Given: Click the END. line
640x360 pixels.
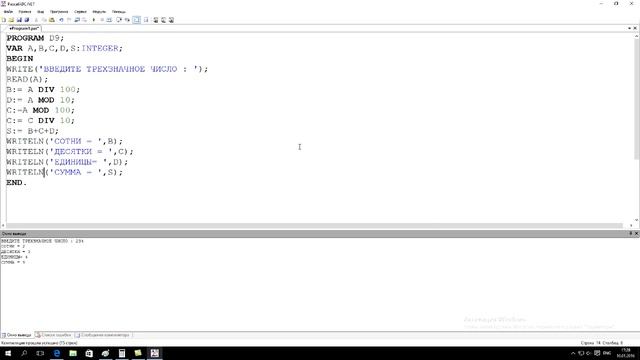Looking at the screenshot, I should click(16, 182).
